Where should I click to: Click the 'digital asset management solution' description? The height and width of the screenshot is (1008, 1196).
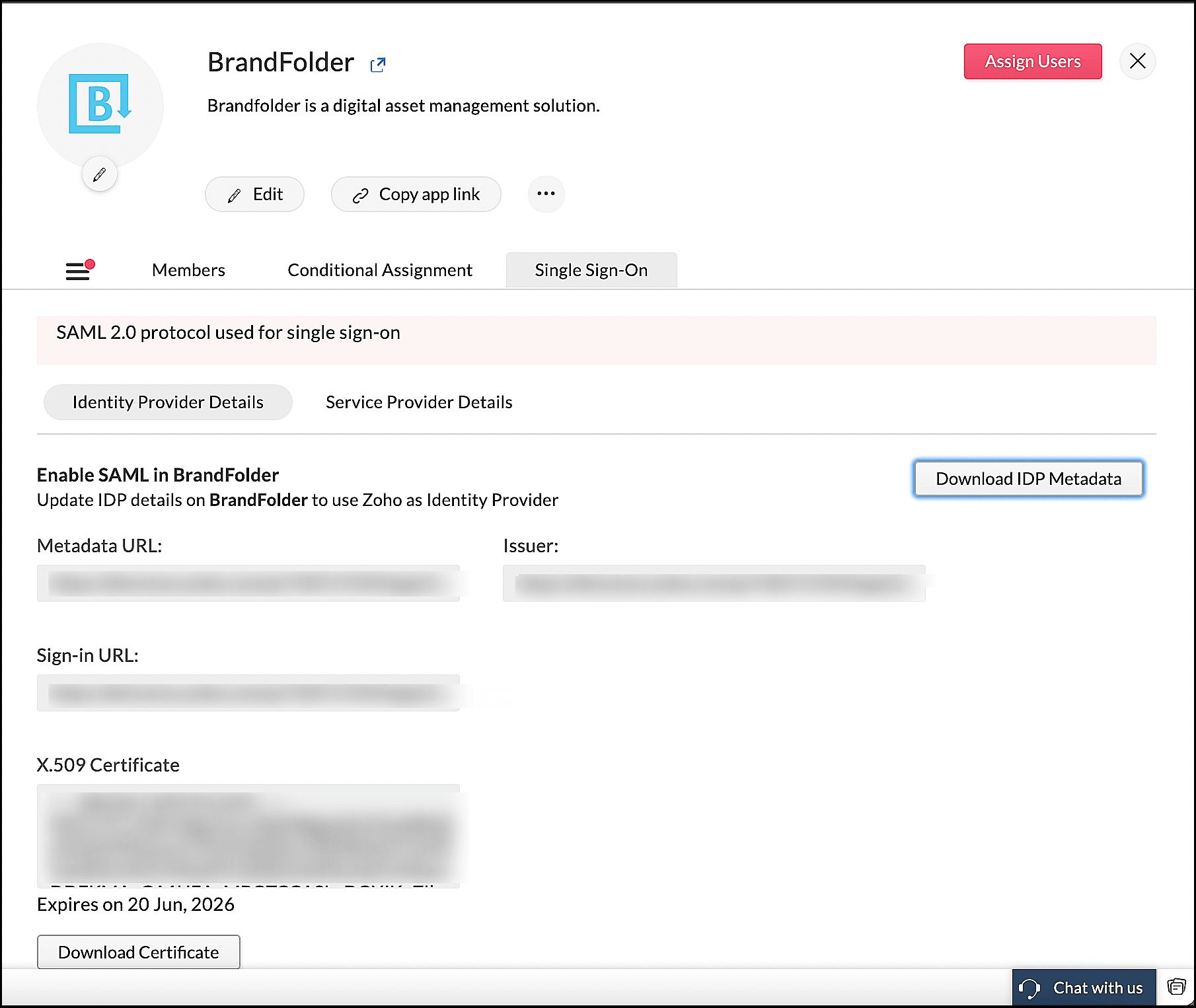(404, 106)
